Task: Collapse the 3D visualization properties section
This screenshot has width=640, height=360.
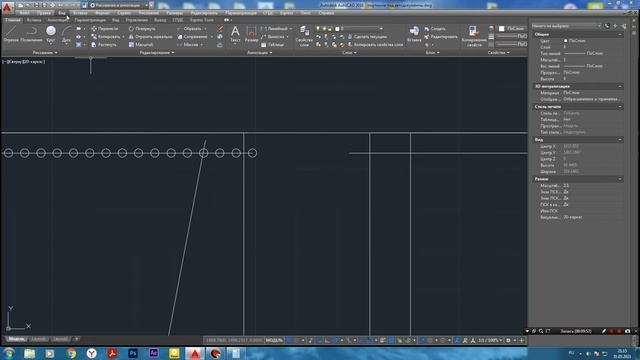Action: tap(620, 87)
